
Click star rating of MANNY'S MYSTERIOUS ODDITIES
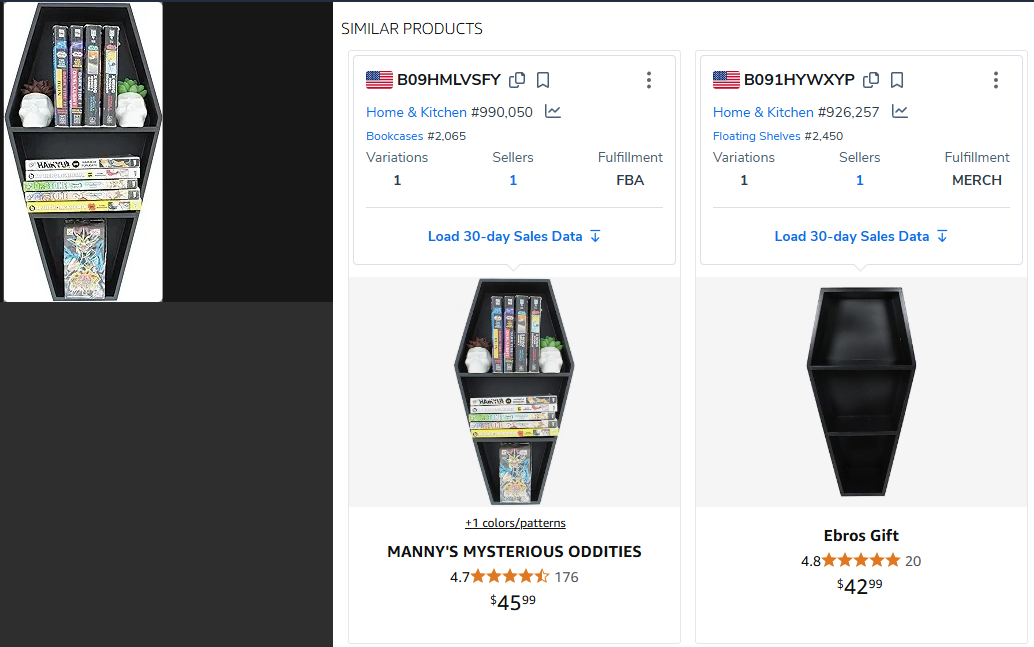510,577
